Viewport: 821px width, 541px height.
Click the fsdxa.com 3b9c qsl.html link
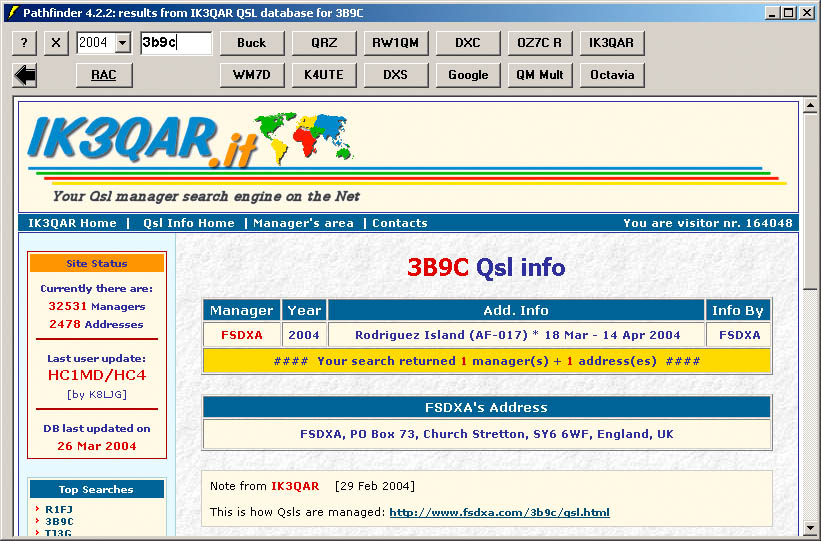tap(500, 512)
